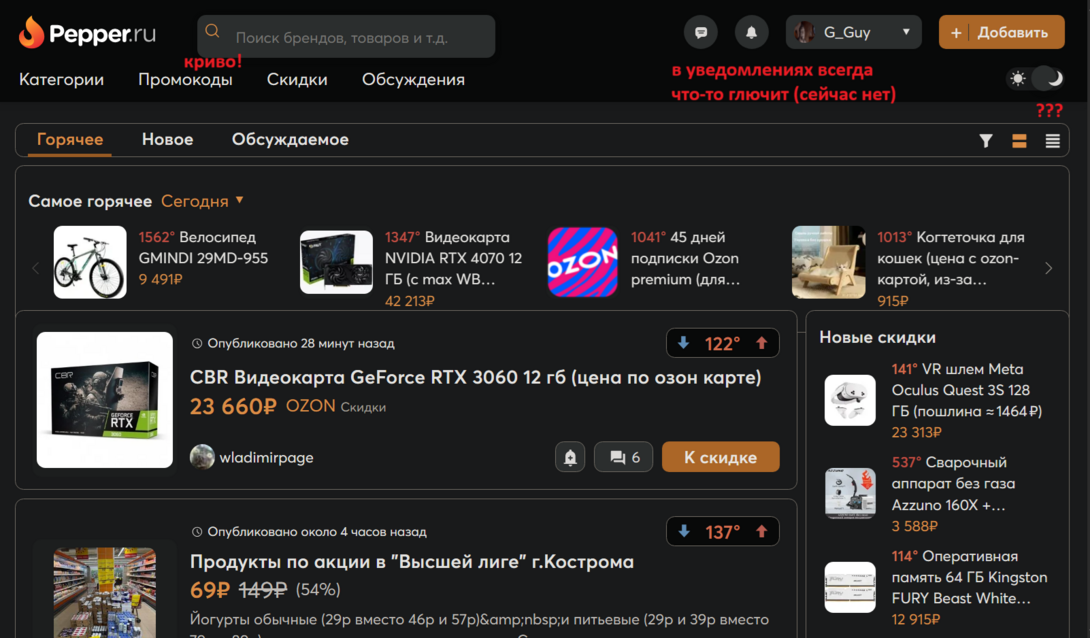
Task: Open the CBR Видеокарта GeForce RTX 3060 title
Action: click(x=475, y=377)
